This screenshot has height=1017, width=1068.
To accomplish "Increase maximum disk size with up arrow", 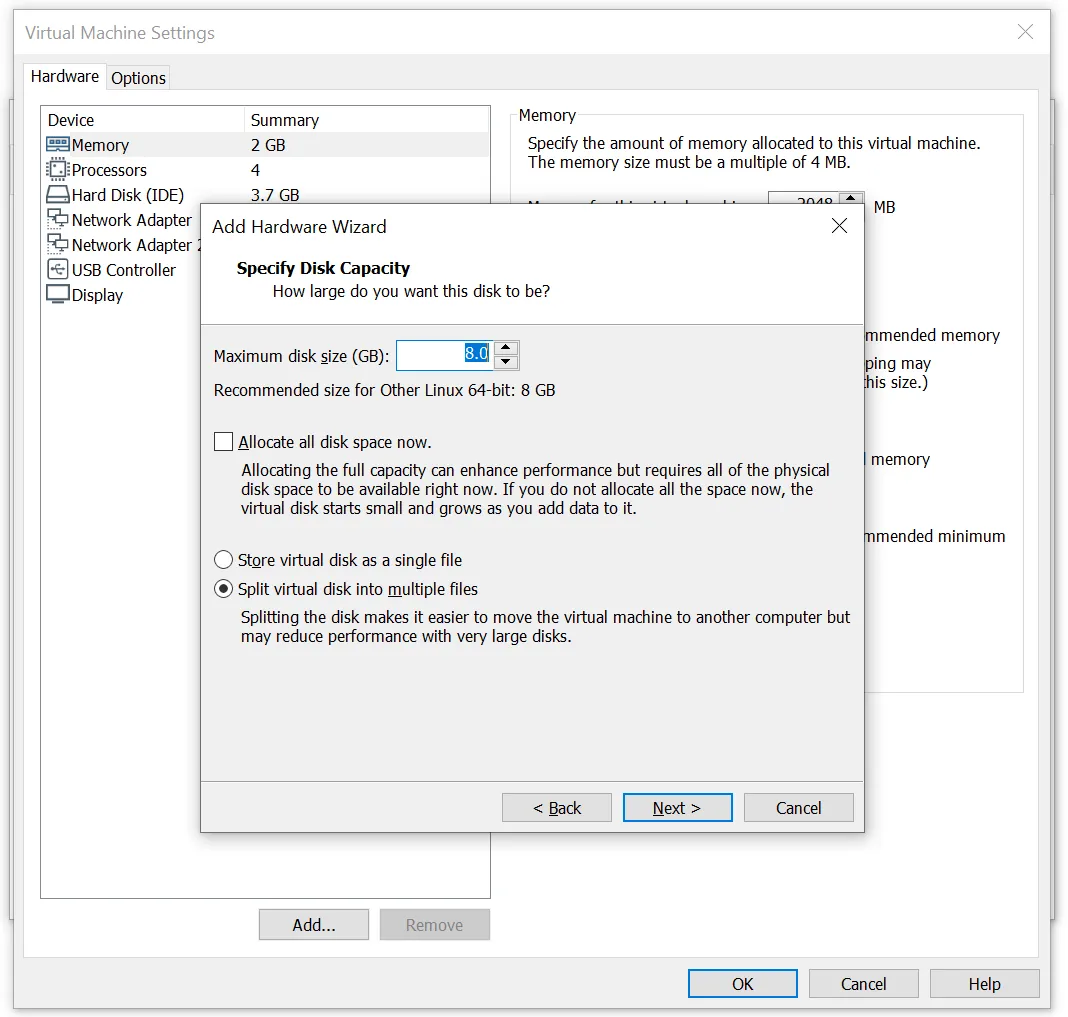I will point(506,348).
